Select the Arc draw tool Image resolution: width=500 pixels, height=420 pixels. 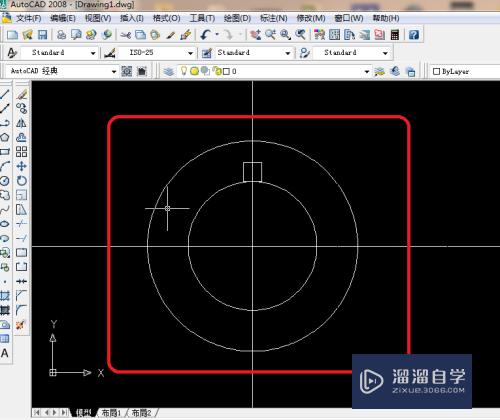[x=5, y=166]
